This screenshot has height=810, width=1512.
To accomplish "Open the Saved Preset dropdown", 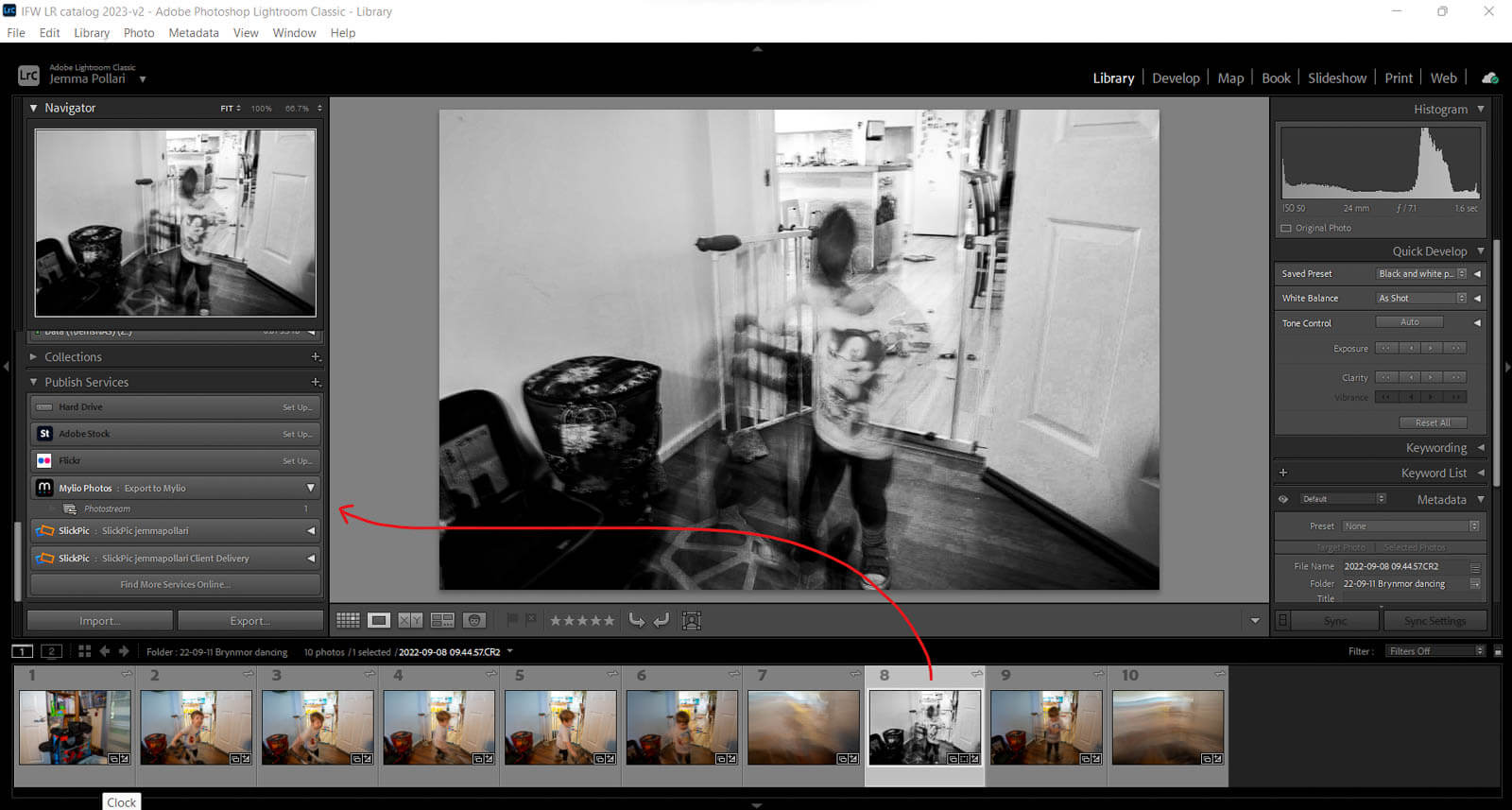I will tap(1421, 274).
